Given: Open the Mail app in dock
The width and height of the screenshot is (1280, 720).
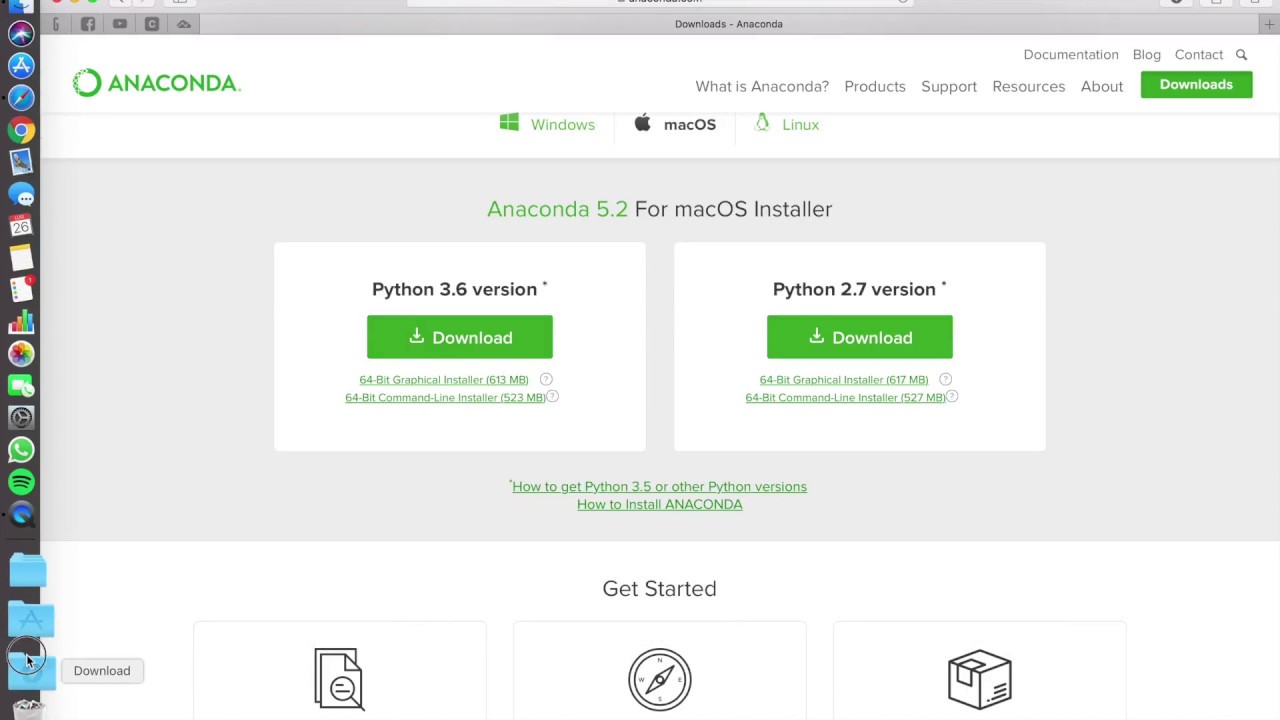Looking at the screenshot, I should [21, 162].
